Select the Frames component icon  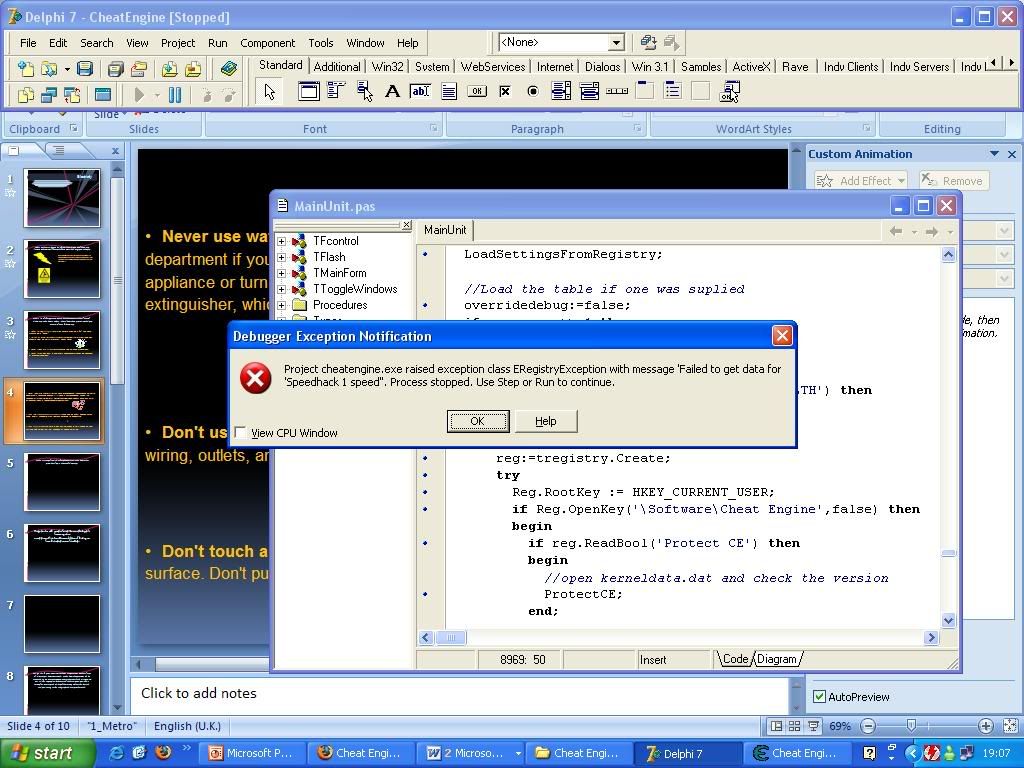[309, 91]
